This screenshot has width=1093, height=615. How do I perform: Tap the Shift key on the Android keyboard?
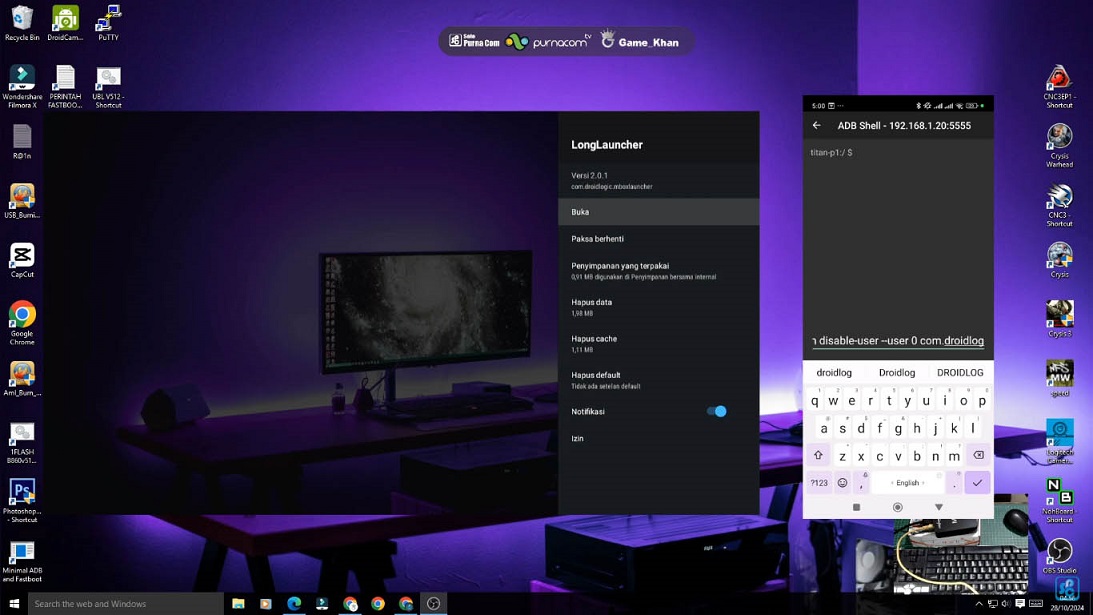(x=818, y=454)
